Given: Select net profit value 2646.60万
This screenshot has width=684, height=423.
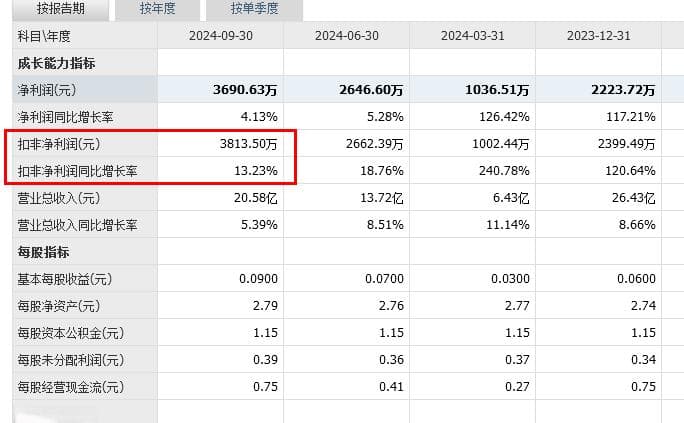Looking at the screenshot, I should (371, 90).
